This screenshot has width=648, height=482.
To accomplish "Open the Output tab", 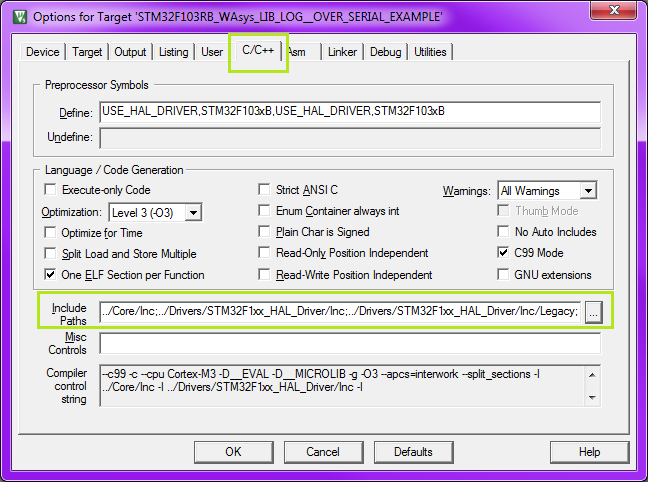I will pos(130,52).
